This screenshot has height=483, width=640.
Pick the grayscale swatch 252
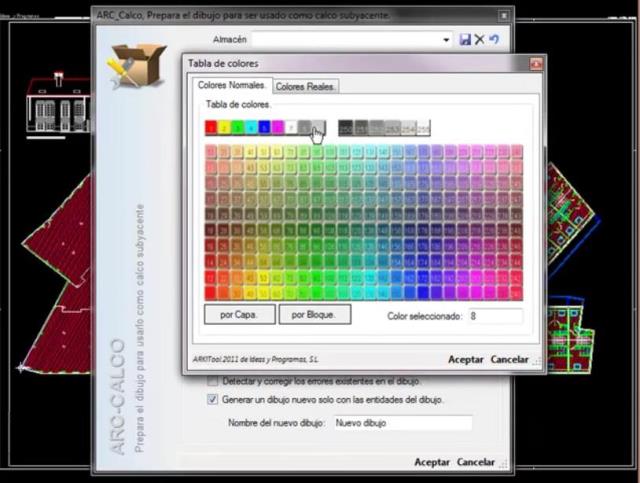pyautogui.click(x=377, y=128)
